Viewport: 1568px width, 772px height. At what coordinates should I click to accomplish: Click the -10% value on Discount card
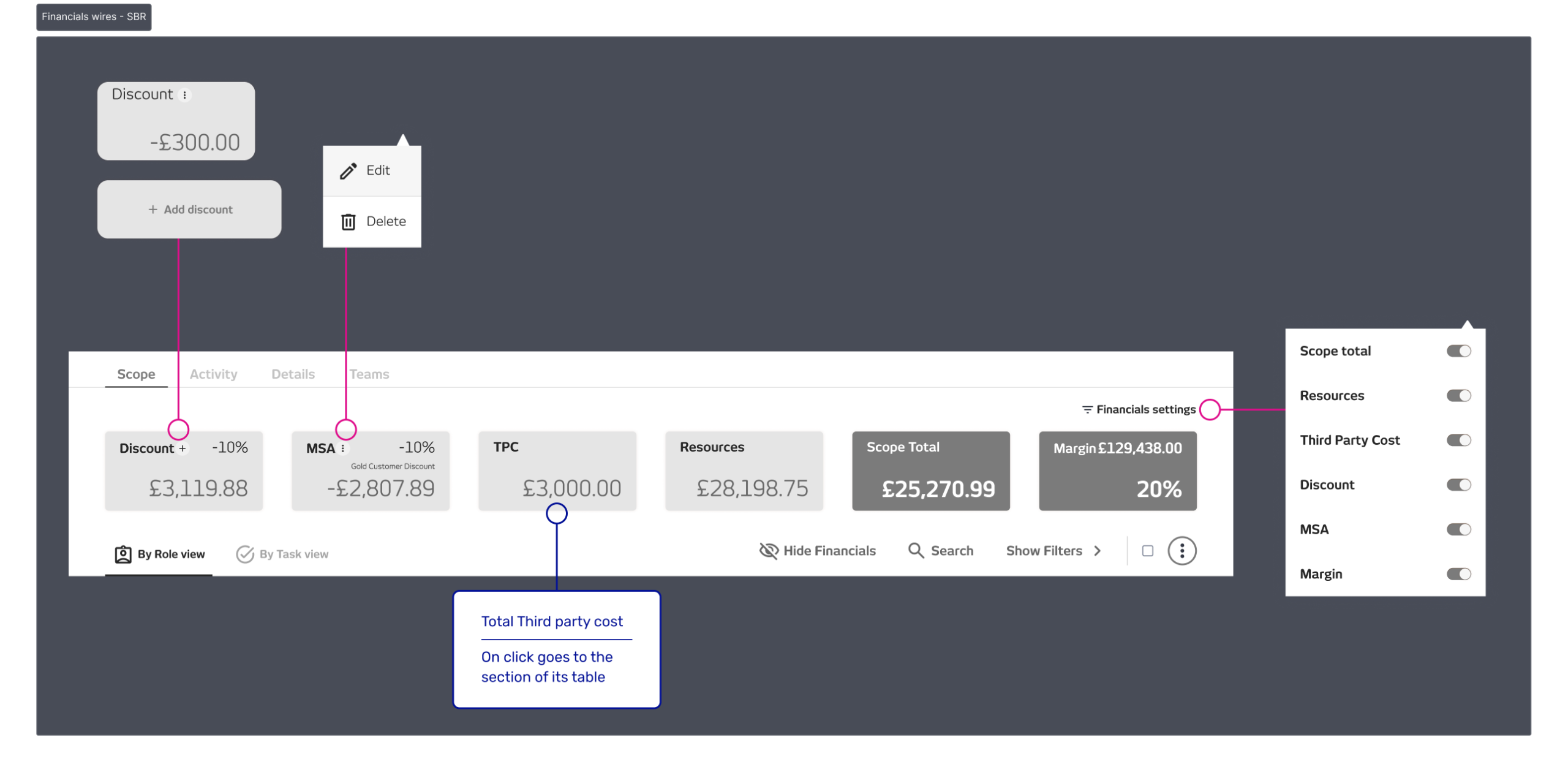coord(230,448)
